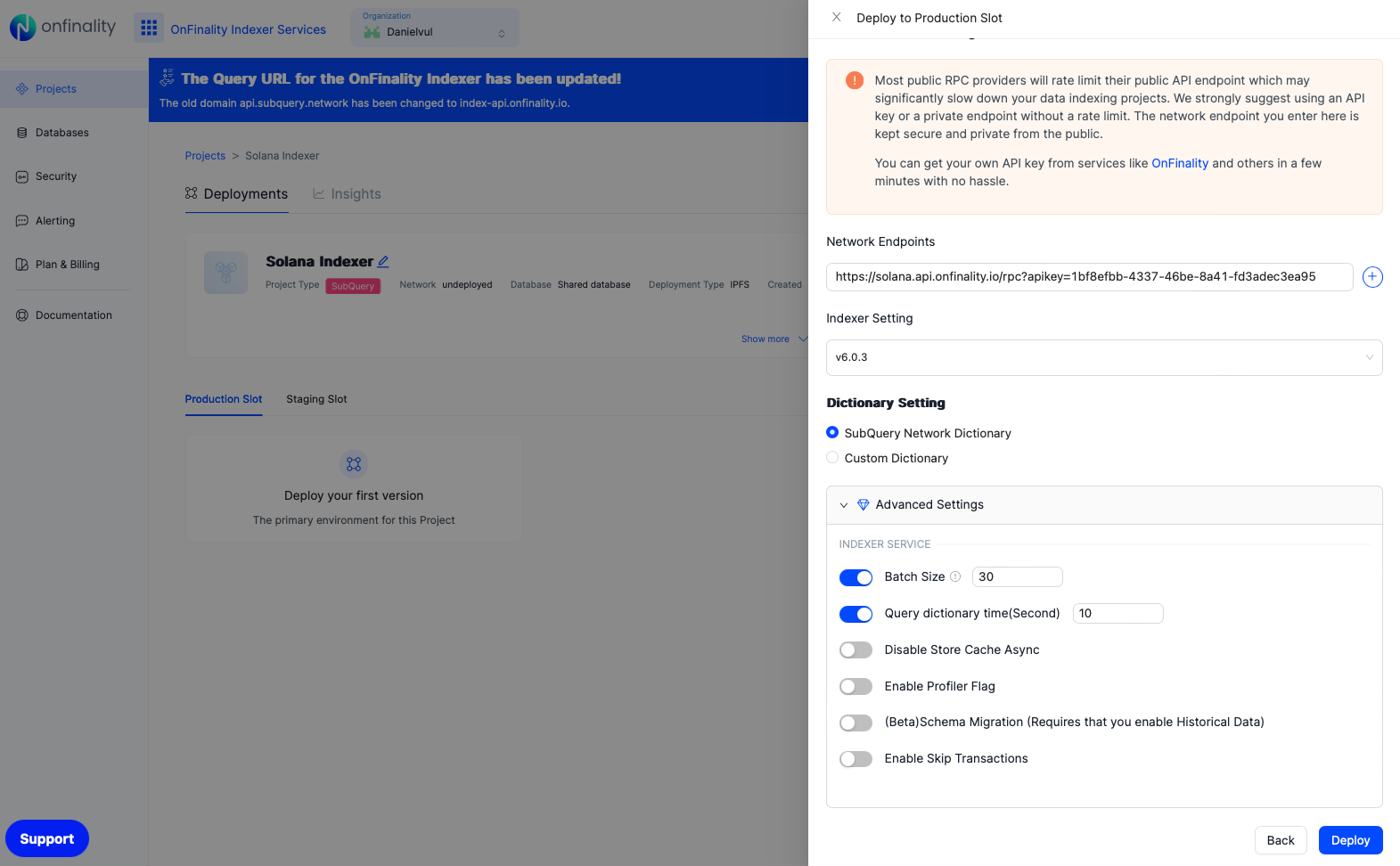The height and width of the screenshot is (866, 1400).
Task: Click the Batch Size info icon
Action: click(955, 576)
